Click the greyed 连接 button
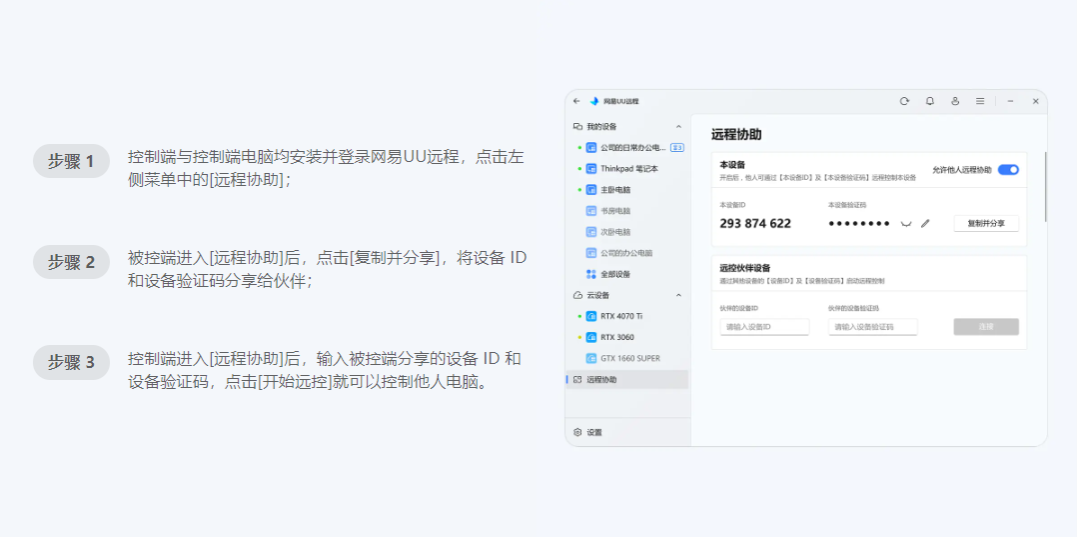 [x=986, y=326]
